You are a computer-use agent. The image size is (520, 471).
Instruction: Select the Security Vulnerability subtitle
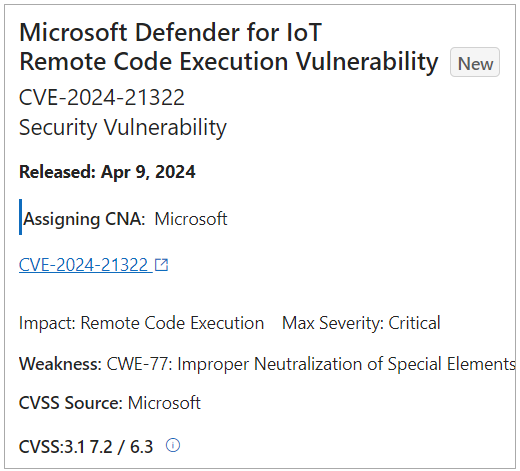(x=123, y=127)
